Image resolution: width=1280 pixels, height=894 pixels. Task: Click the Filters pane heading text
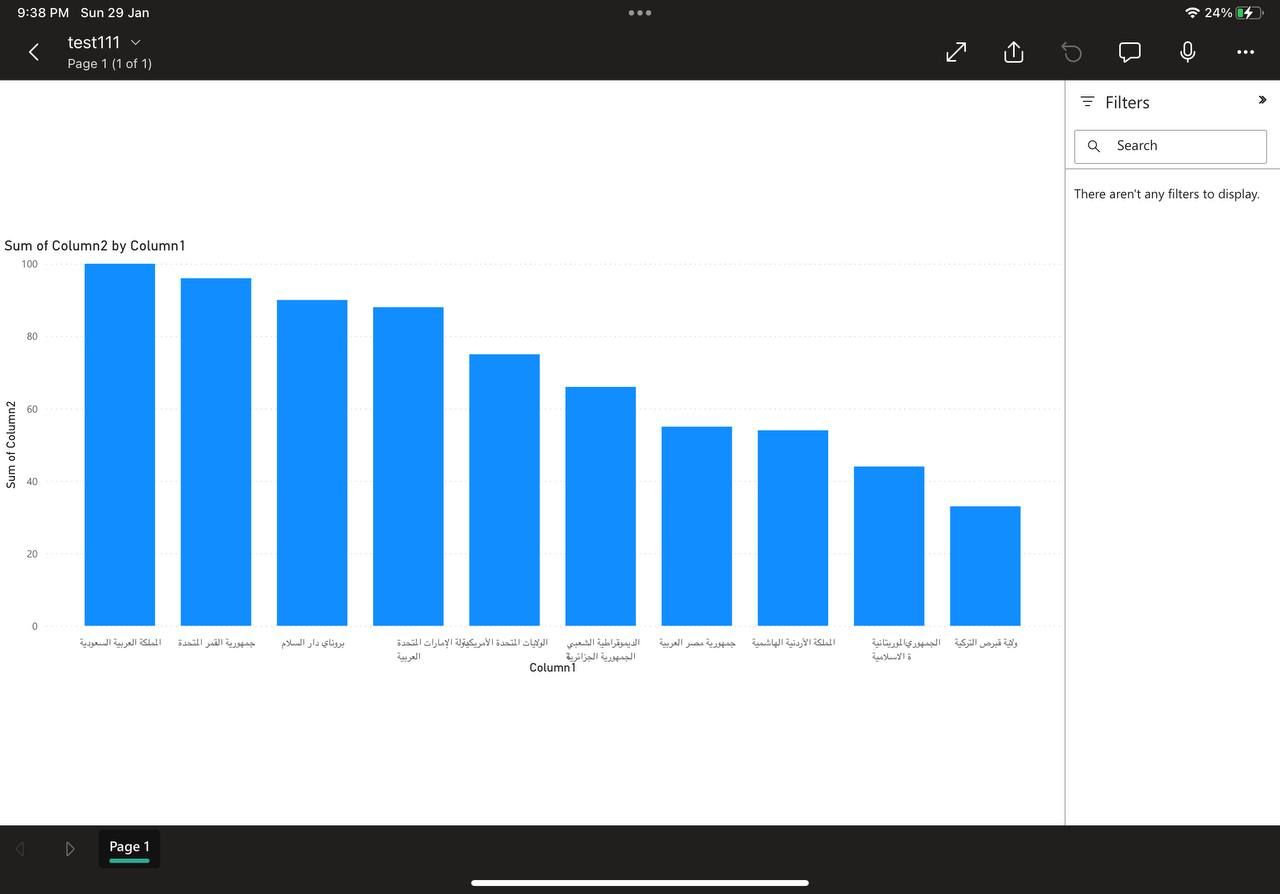1127,102
